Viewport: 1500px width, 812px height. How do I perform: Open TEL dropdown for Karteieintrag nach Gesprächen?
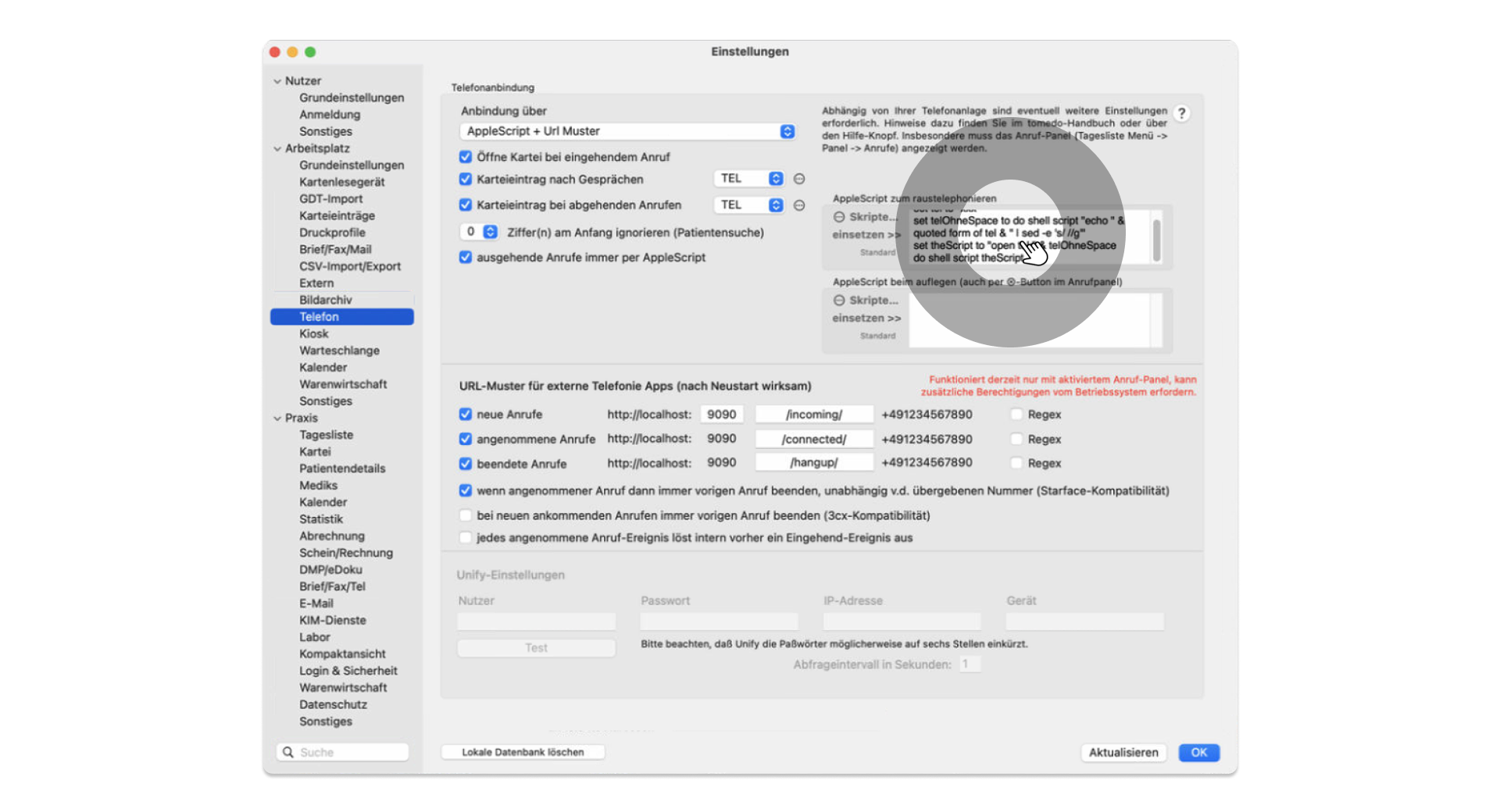748,179
